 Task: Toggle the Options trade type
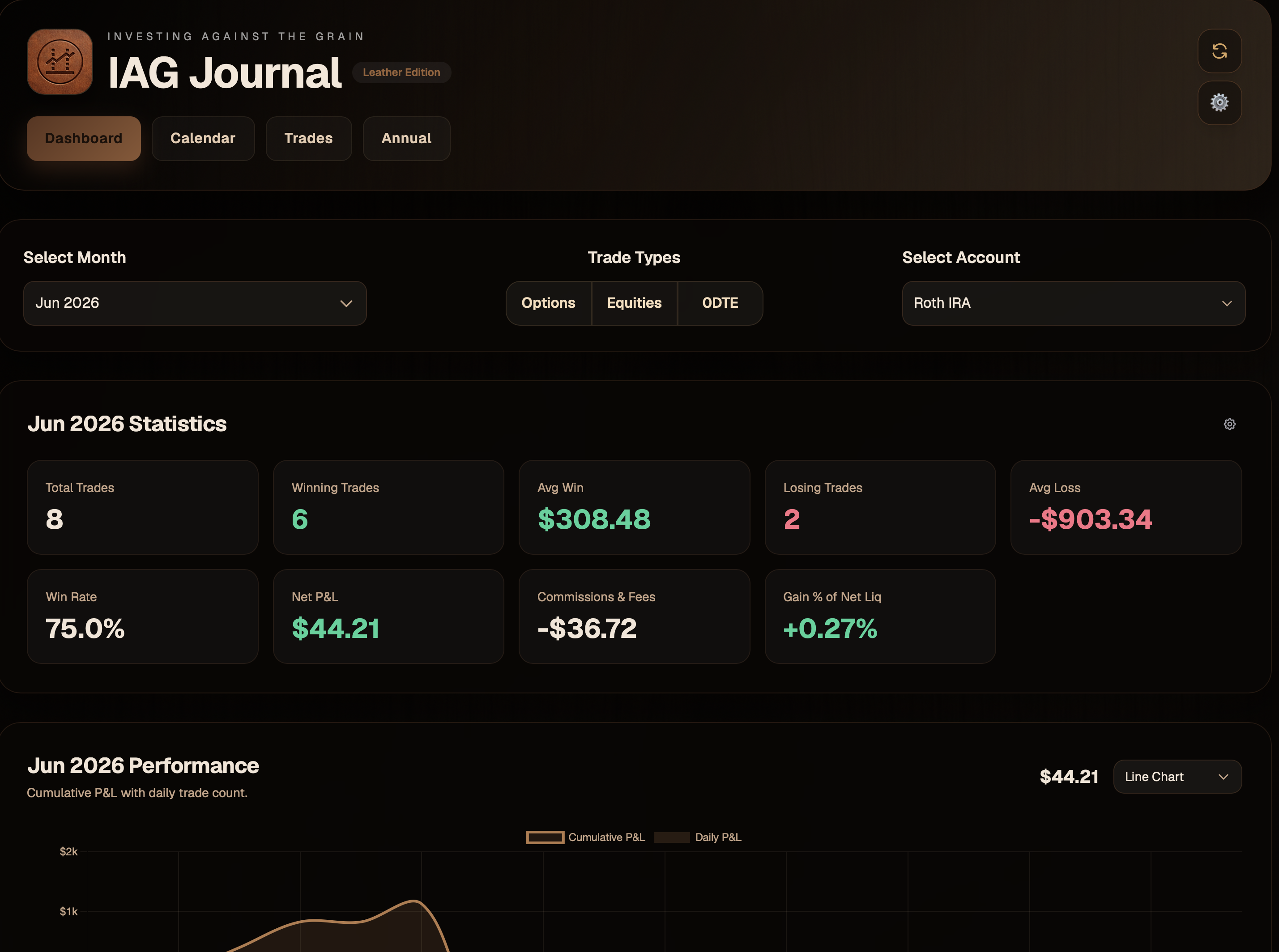(548, 303)
